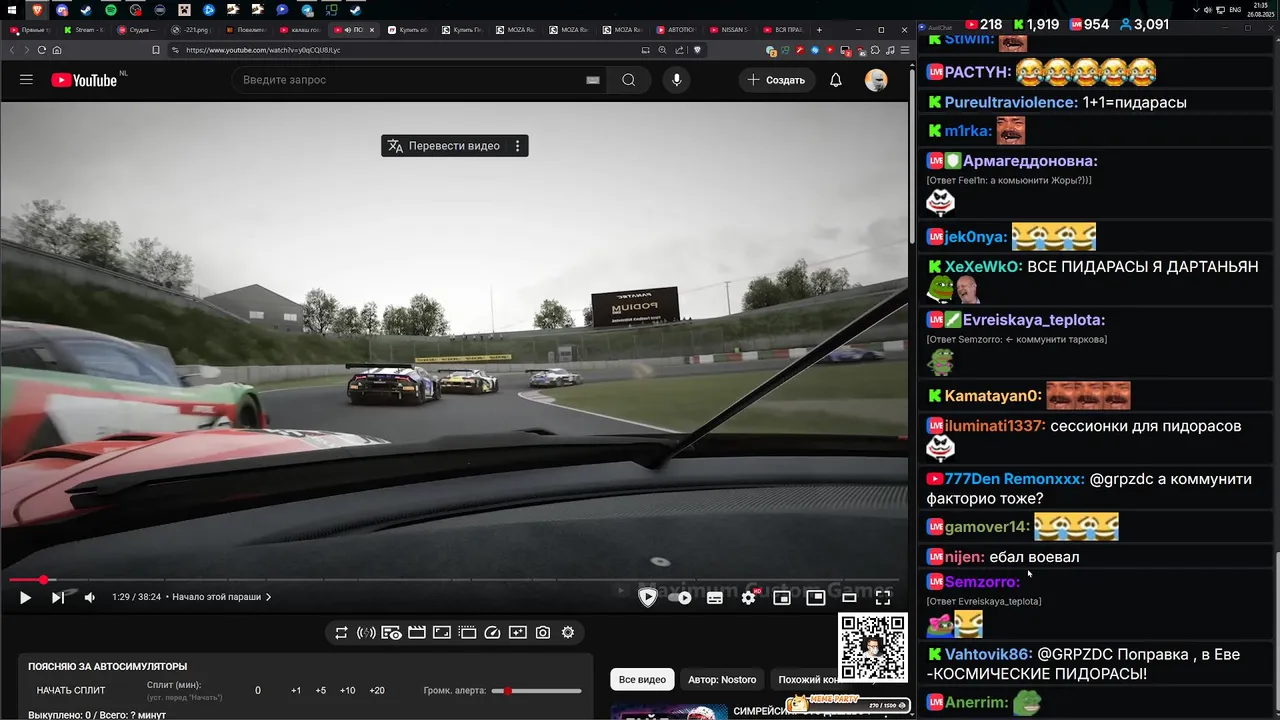The image size is (1280, 720).
Task: Switch to the 'Stream' browser tab
Action: pos(84,30)
